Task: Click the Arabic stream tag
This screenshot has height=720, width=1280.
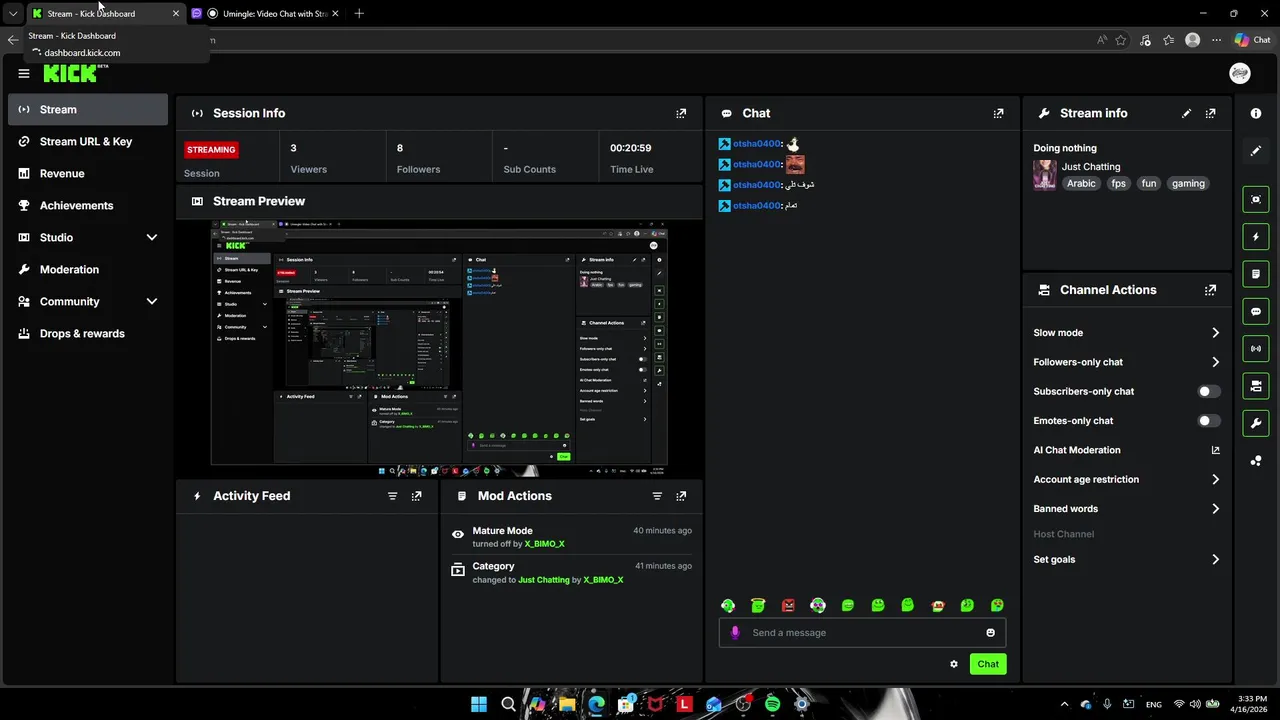Action: pos(1081,184)
